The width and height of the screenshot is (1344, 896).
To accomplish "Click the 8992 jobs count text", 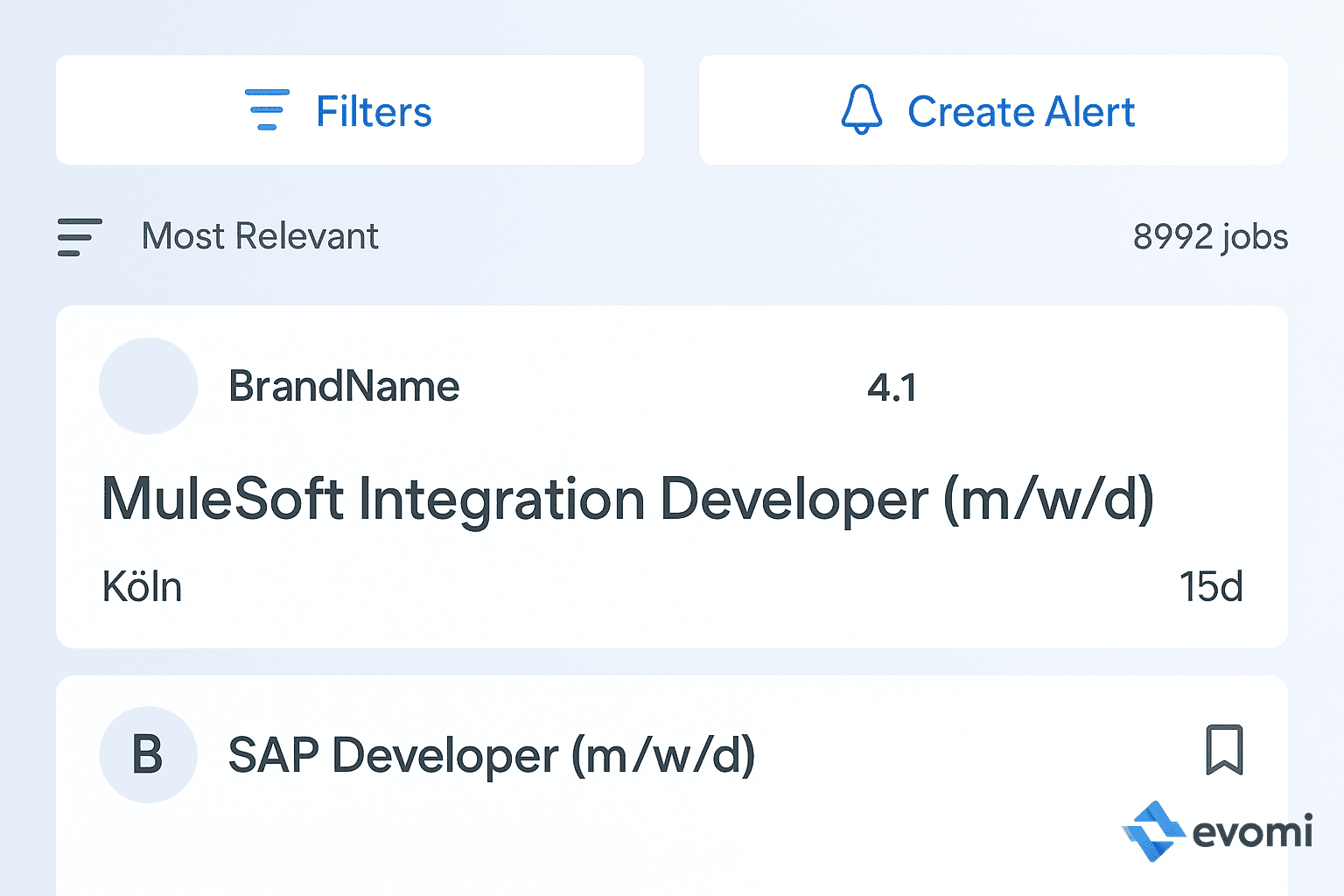I will click(x=1210, y=237).
